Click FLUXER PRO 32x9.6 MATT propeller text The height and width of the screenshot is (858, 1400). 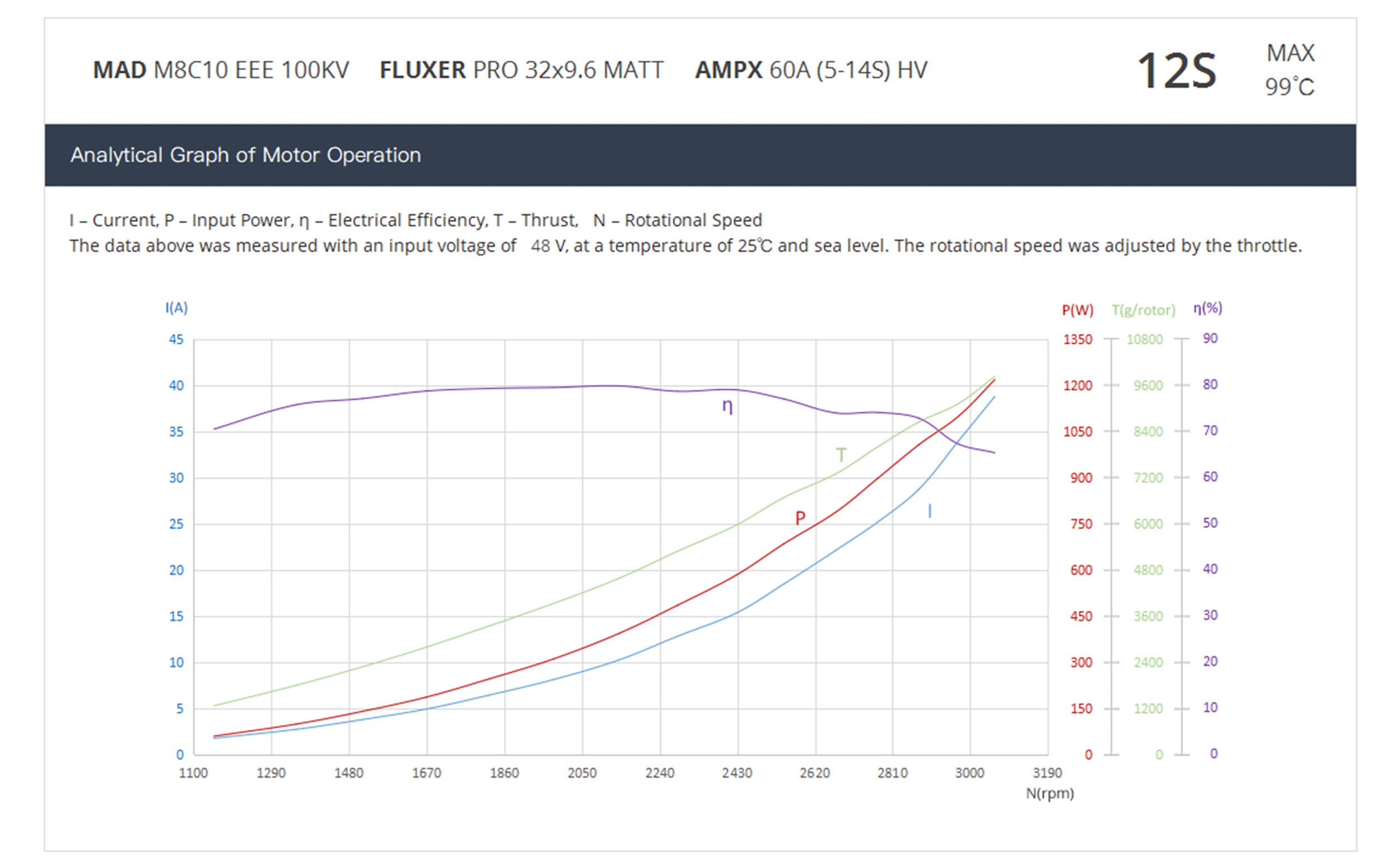[x=521, y=71]
